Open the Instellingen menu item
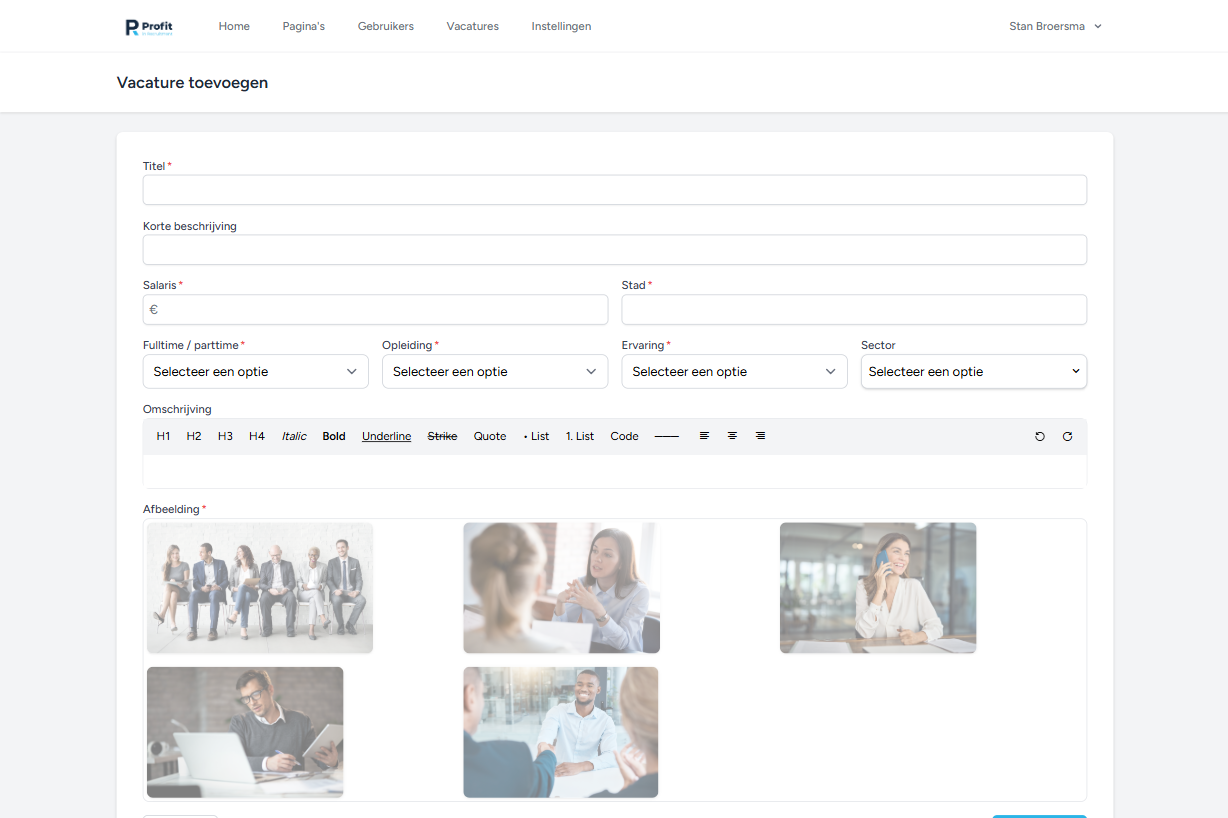1228x818 pixels. 561,27
